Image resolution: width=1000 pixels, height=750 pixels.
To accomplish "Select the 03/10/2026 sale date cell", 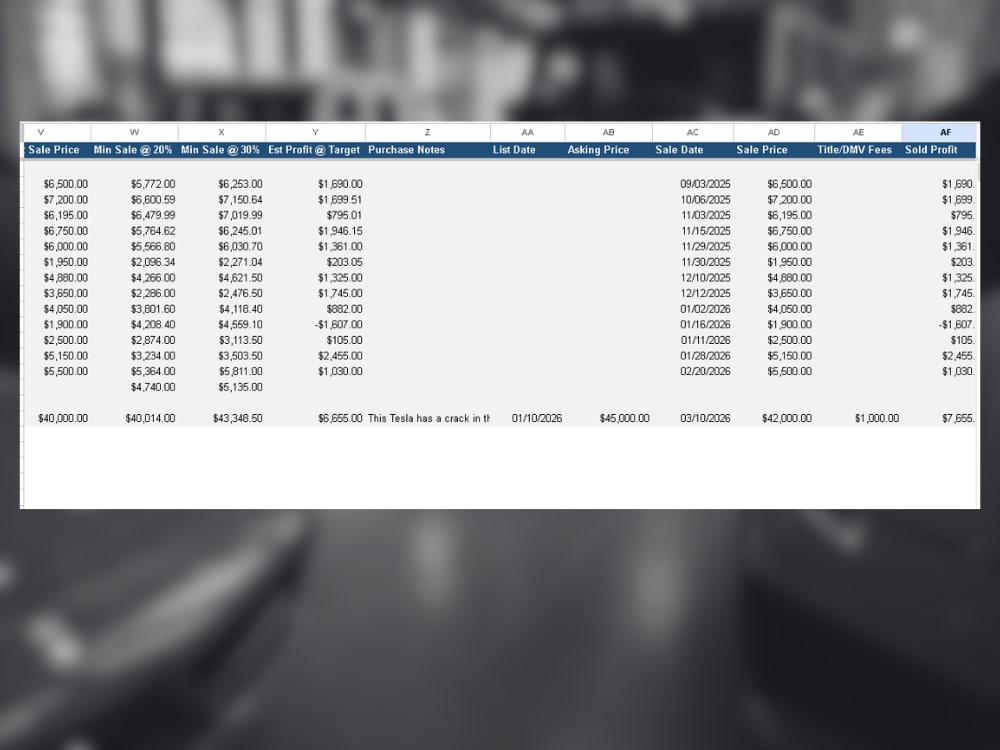I will click(x=693, y=418).
